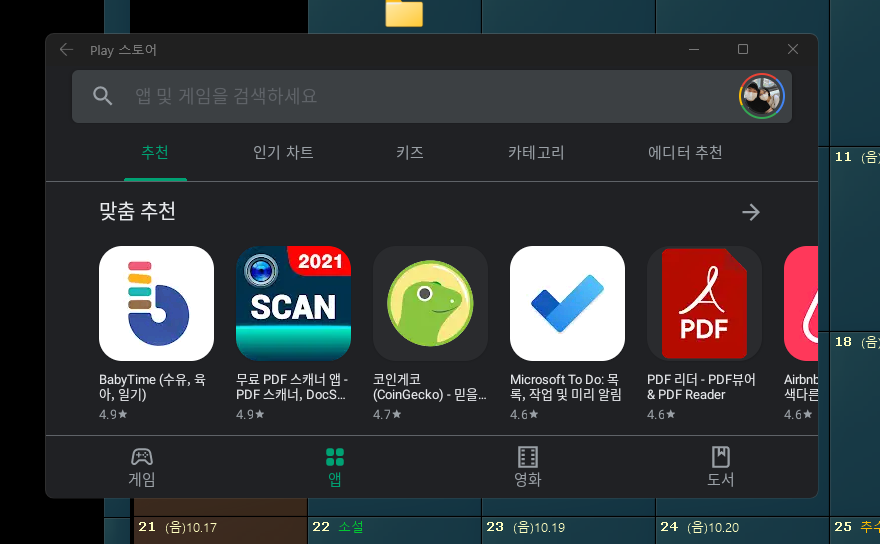Click the 코인게코 (CoinGecko) title text

(429, 387)
